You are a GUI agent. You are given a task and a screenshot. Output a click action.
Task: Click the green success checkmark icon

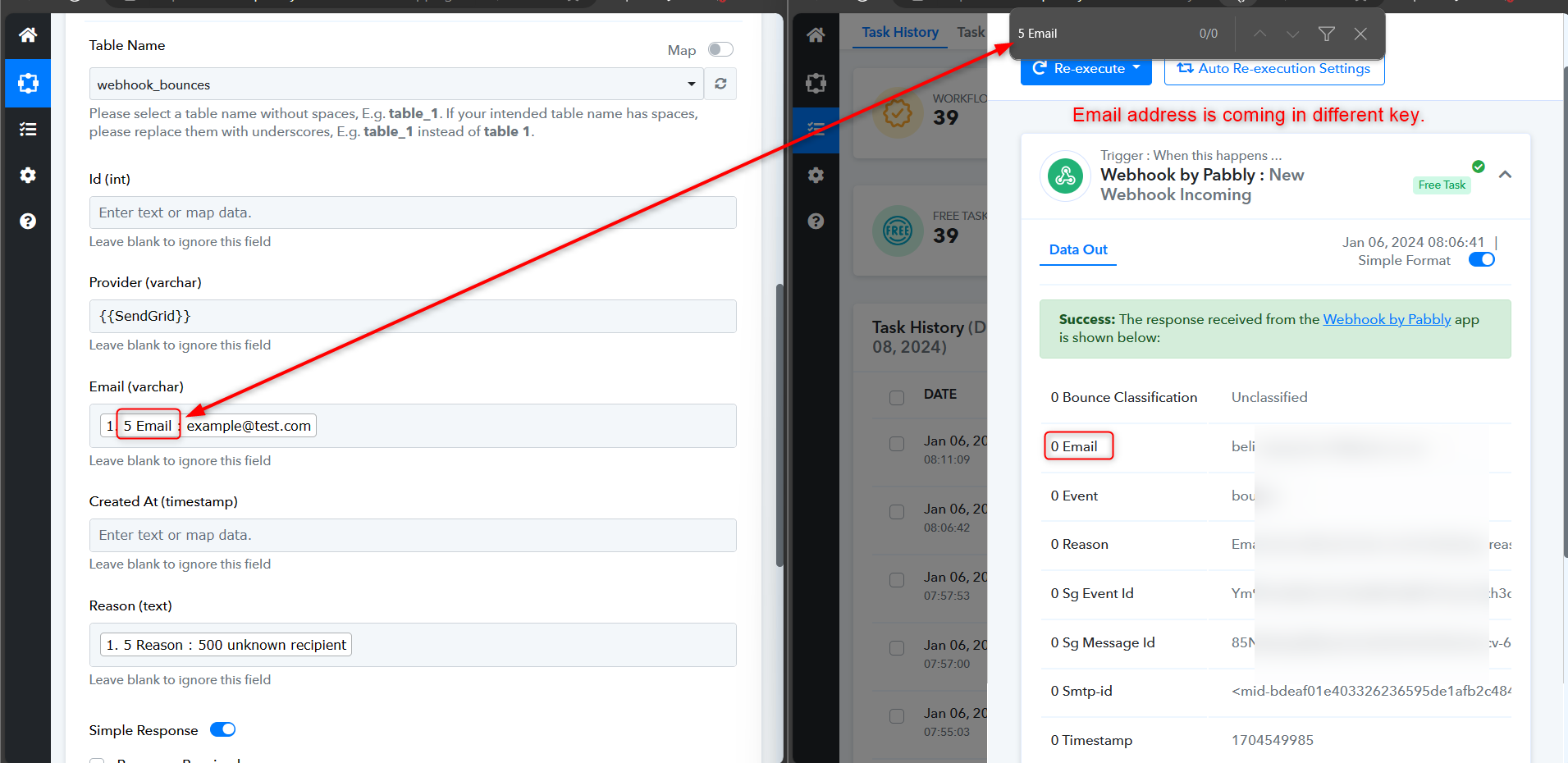pyautogui.click(x=1479, y=167)
